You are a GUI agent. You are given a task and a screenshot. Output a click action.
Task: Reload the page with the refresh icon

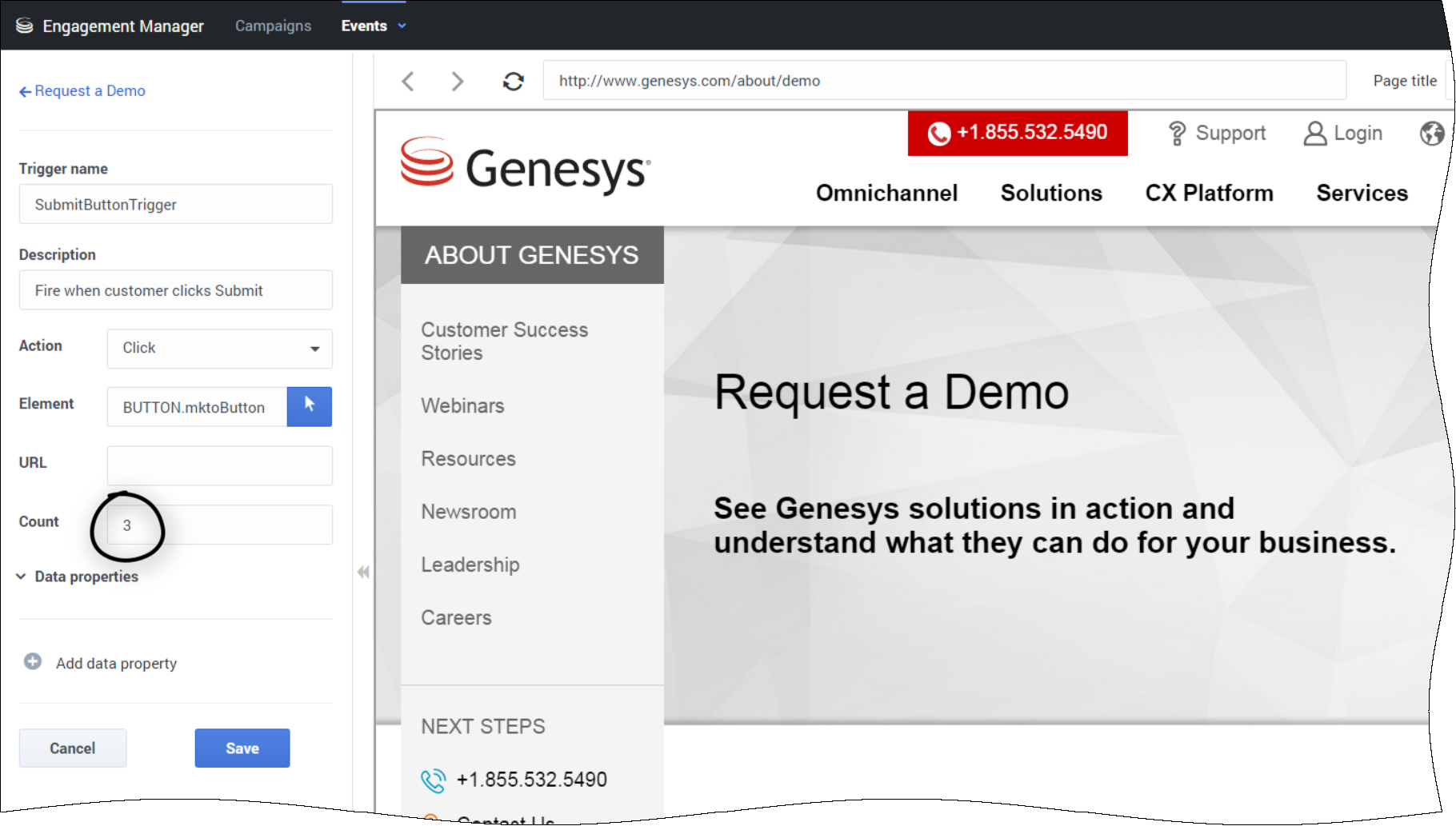pyautogui.click(x=513, y=81)
